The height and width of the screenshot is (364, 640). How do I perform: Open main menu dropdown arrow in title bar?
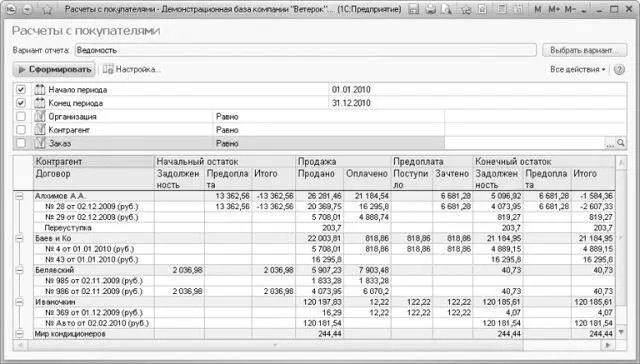pos(28,9)
